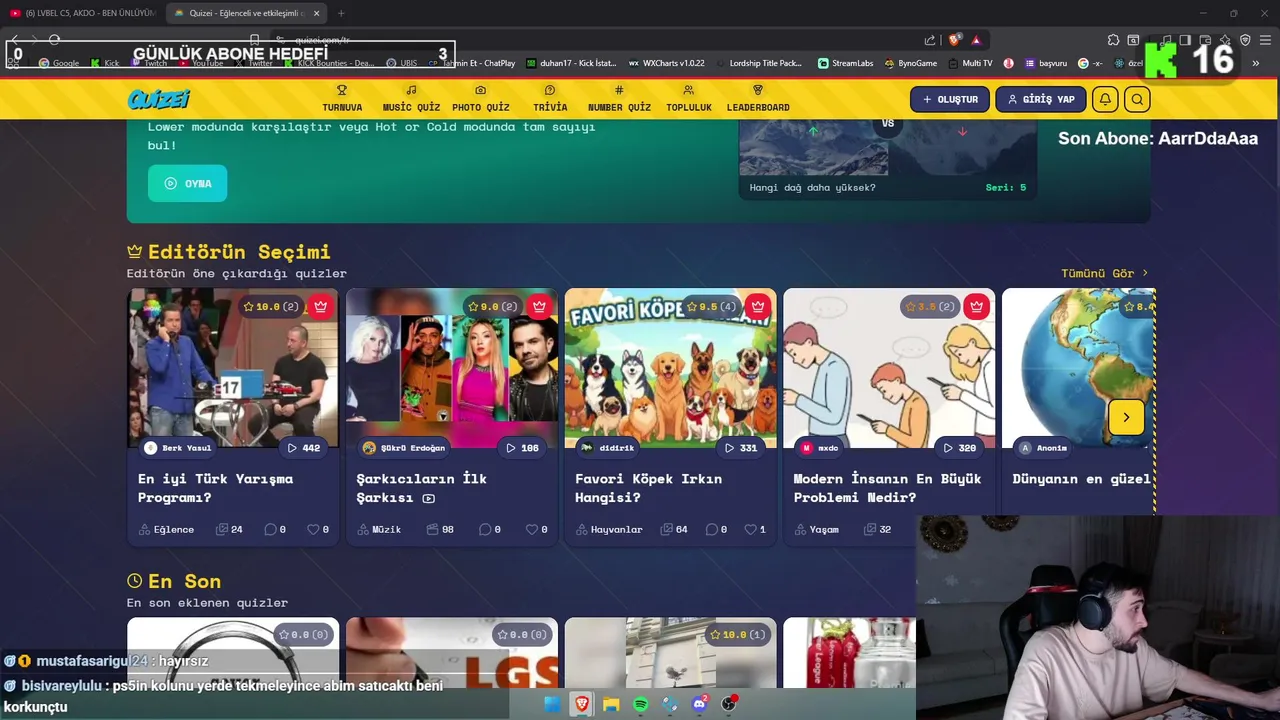The image size is (1280, 720).
Task: Open the Turkish game show quiz thumbnail
Action: [233, 367]
